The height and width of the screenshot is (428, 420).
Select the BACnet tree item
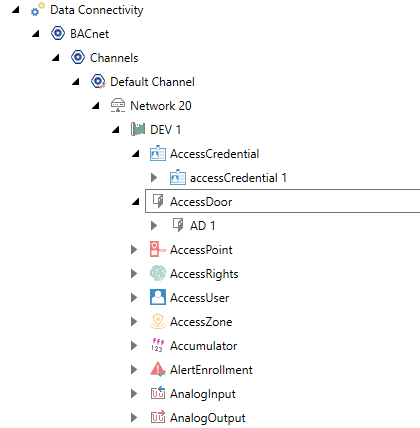coord(89,34)
